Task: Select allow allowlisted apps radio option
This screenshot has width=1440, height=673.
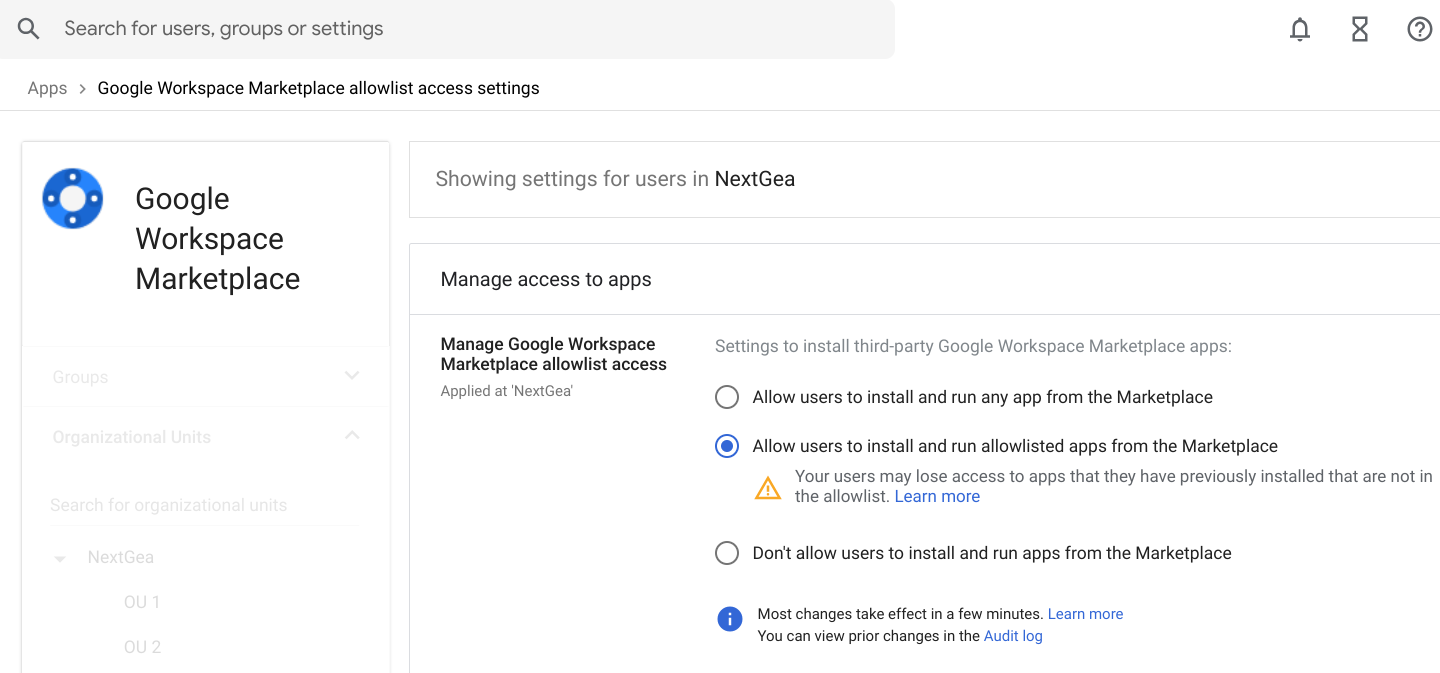Action: [x=727, y=446]
